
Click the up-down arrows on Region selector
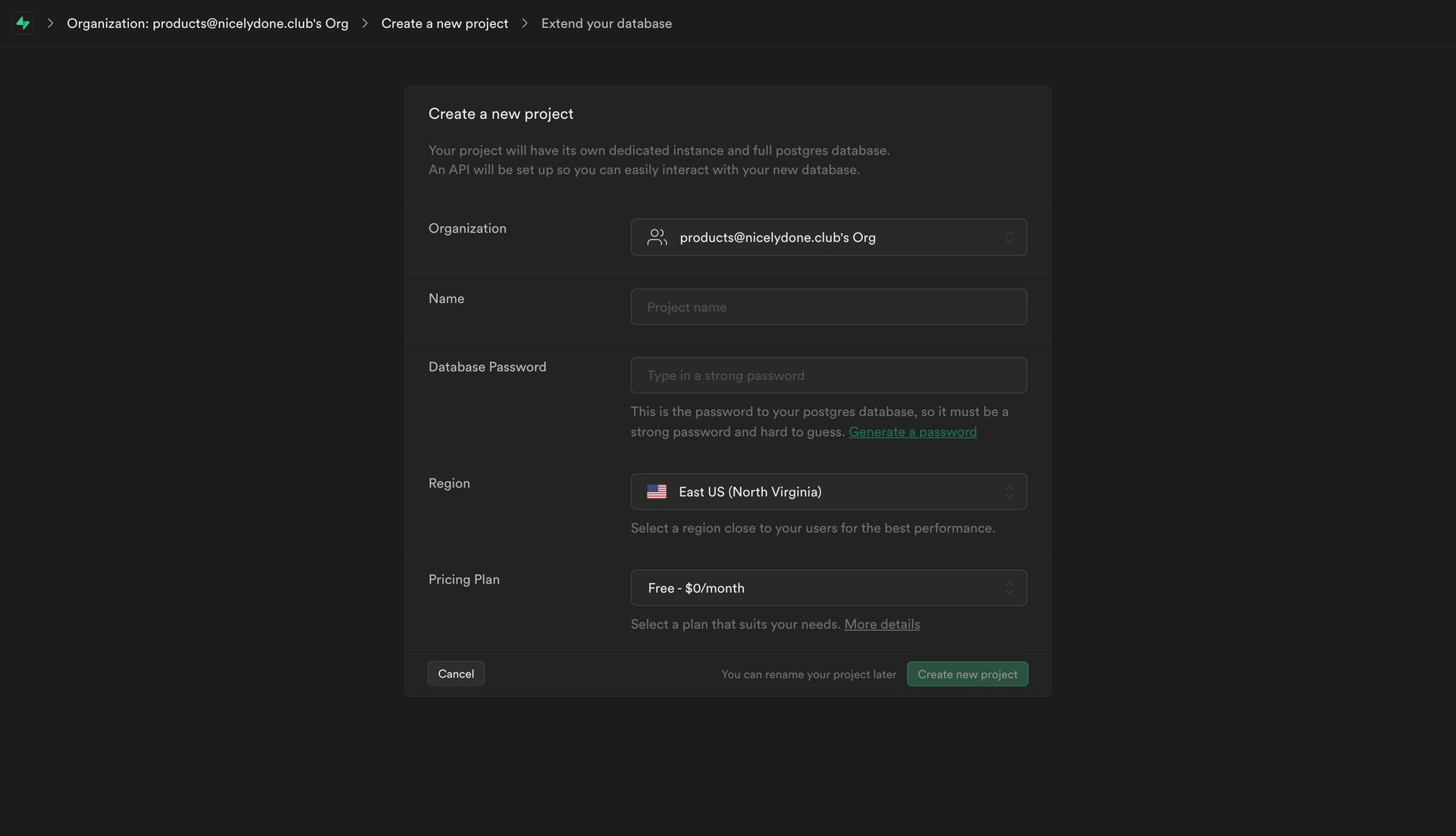click(1009, 491)
